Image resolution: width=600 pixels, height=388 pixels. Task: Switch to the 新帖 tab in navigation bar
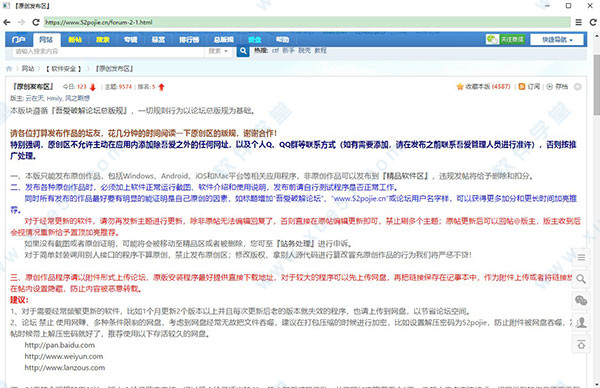pyautogui.click(x=75, y=39)
